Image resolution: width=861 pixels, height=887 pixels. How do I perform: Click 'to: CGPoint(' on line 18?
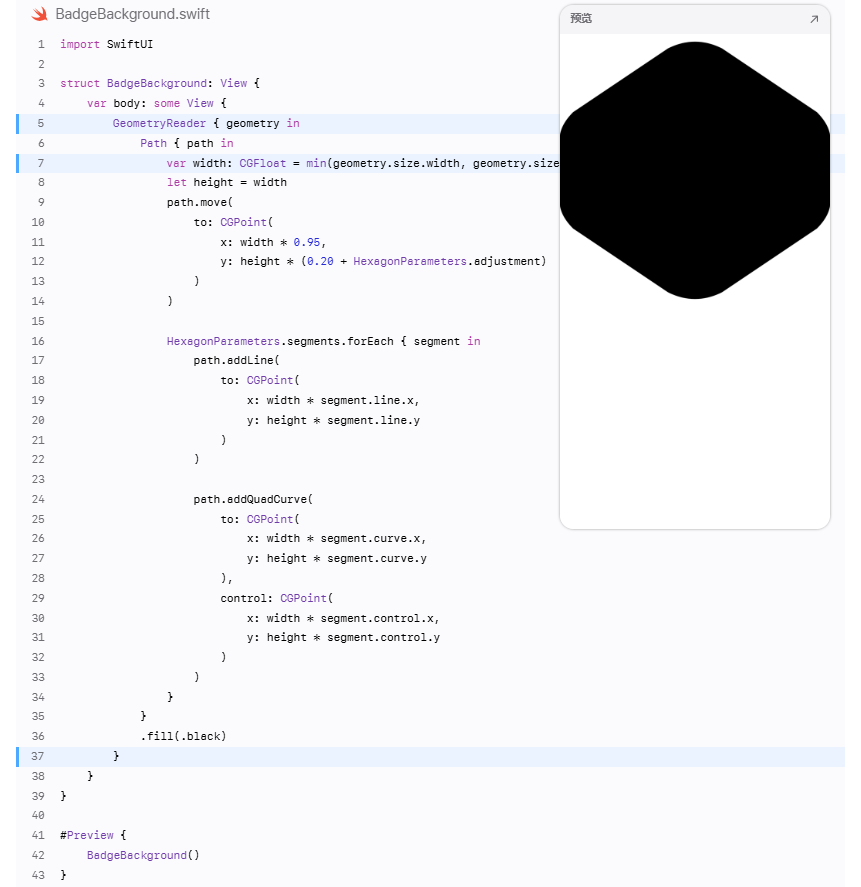[260, 380]
